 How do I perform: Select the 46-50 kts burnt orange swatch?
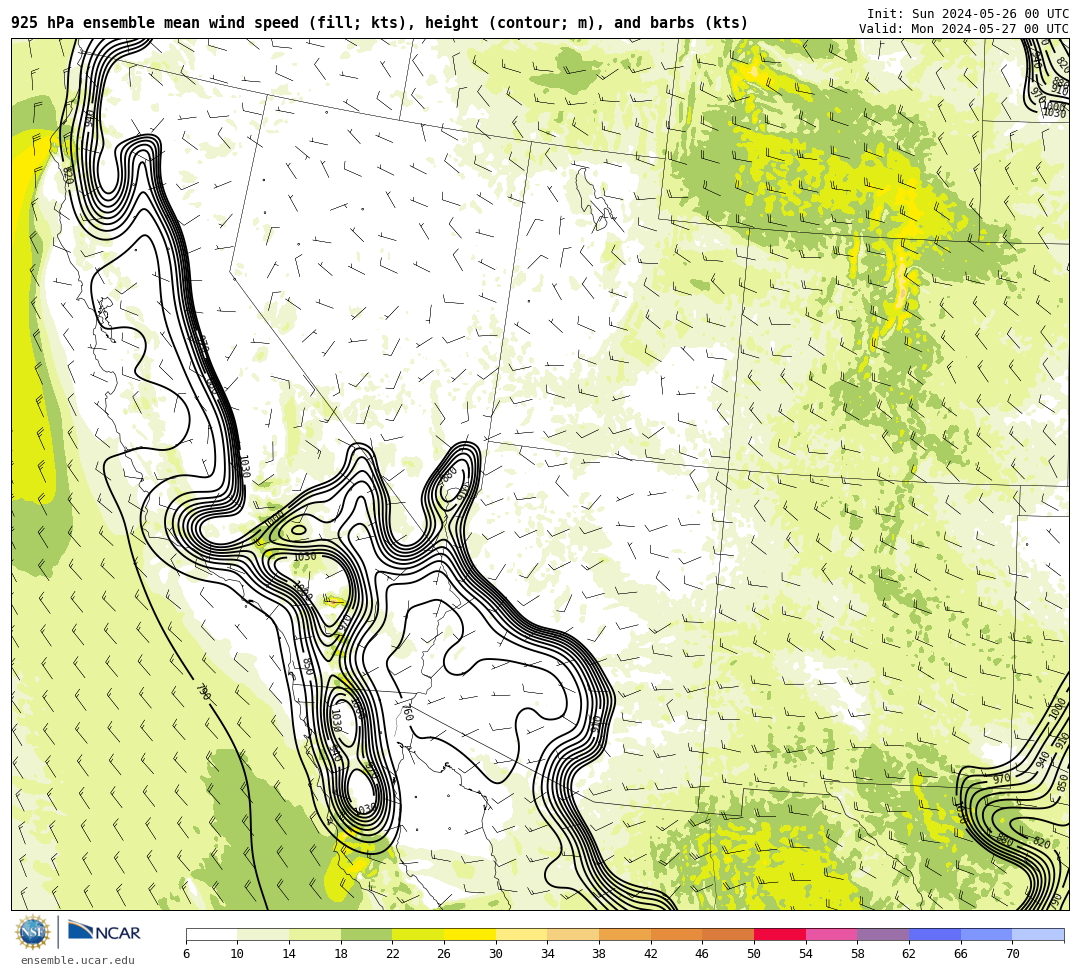pos(728,934)
